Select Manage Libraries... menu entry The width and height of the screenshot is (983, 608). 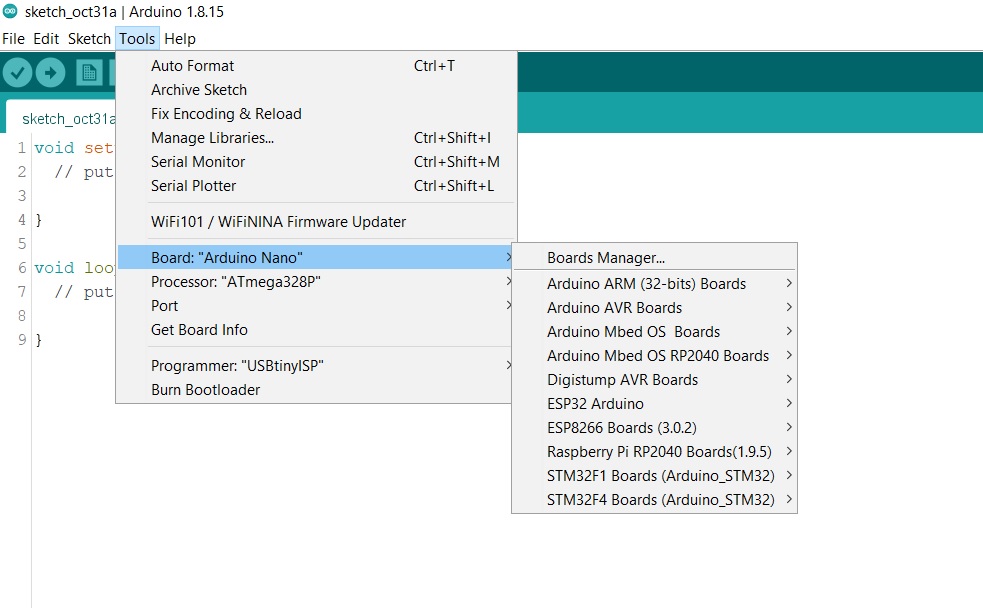click(x=212, y=138)
